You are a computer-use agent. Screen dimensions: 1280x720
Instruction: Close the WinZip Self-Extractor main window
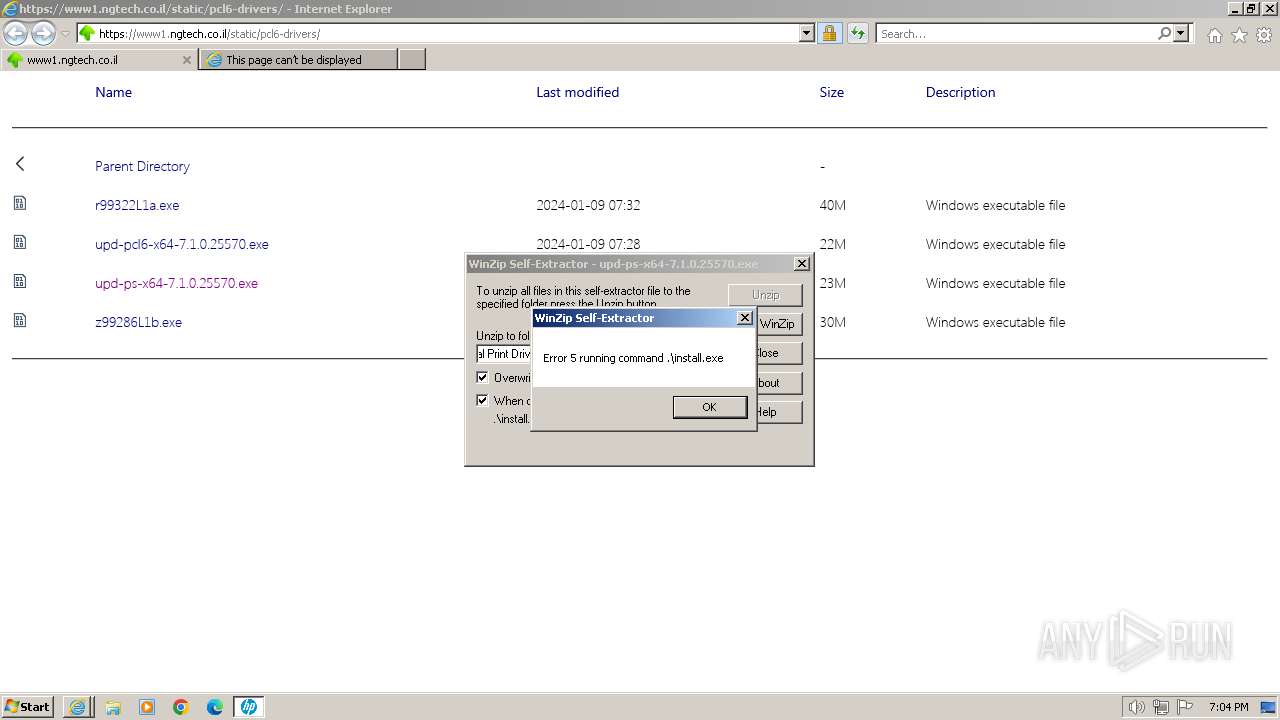[x=801, y=264]
